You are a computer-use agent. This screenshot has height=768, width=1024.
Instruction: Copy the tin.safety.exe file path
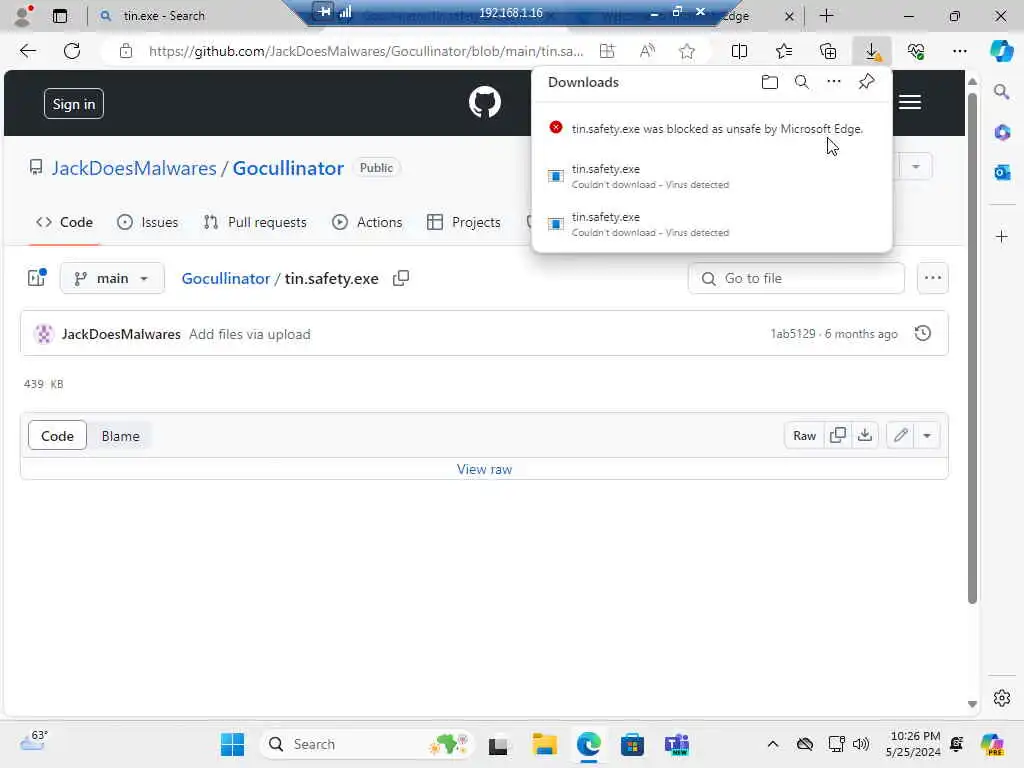tap(401, 278)
